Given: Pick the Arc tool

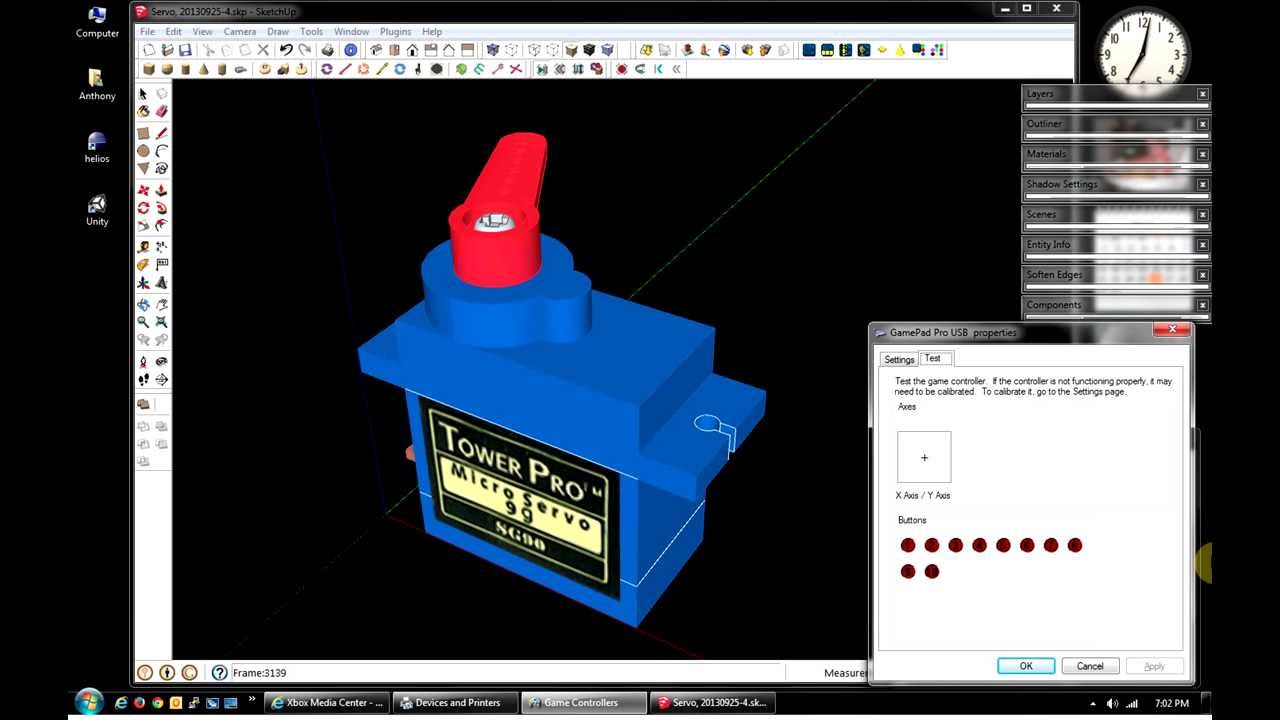Looking at the screenshot, I should 161,150.
